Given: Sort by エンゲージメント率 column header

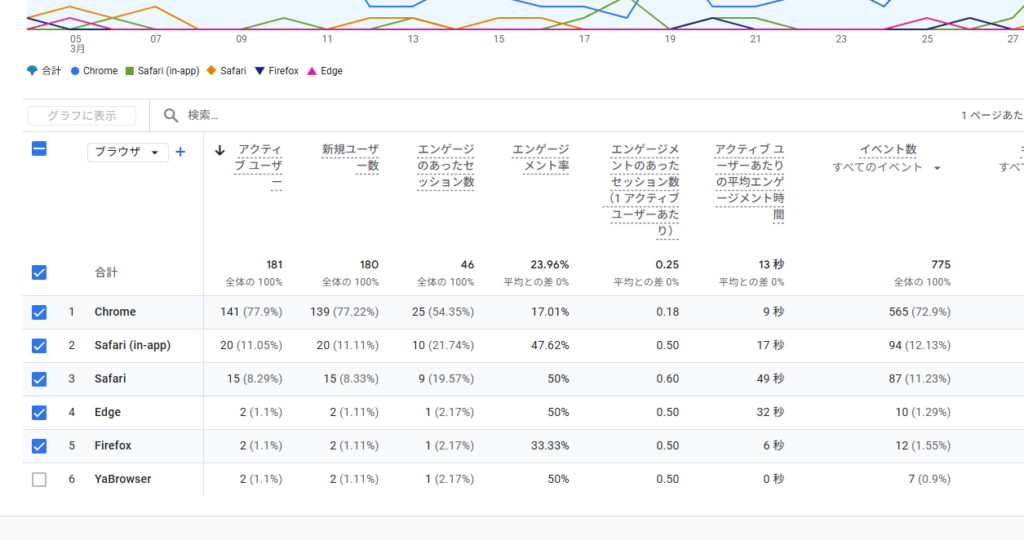Looking at the screenshot, I should click(540, 158).
